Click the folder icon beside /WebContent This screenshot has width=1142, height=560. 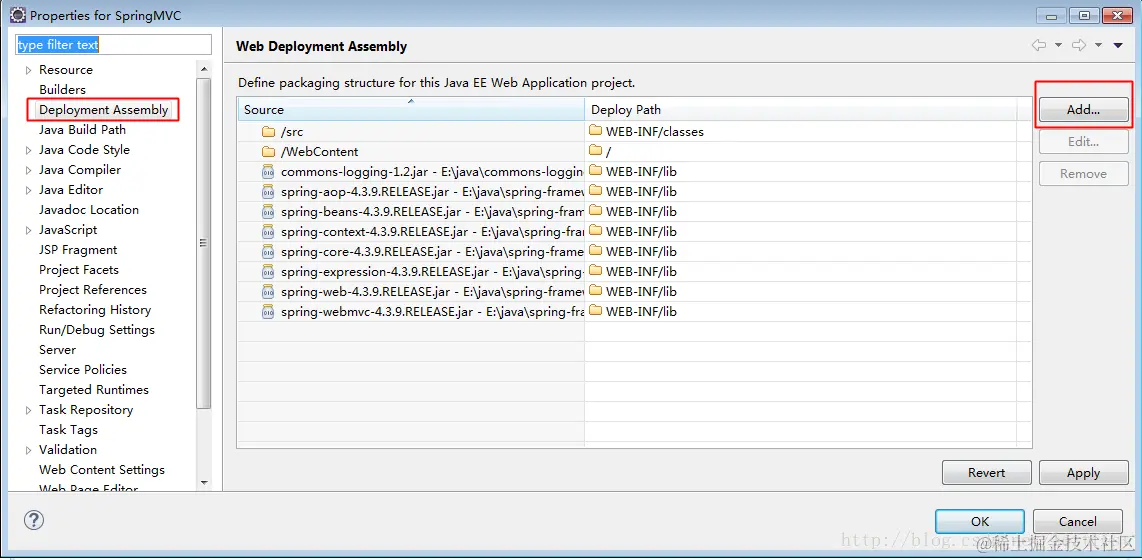268,152
